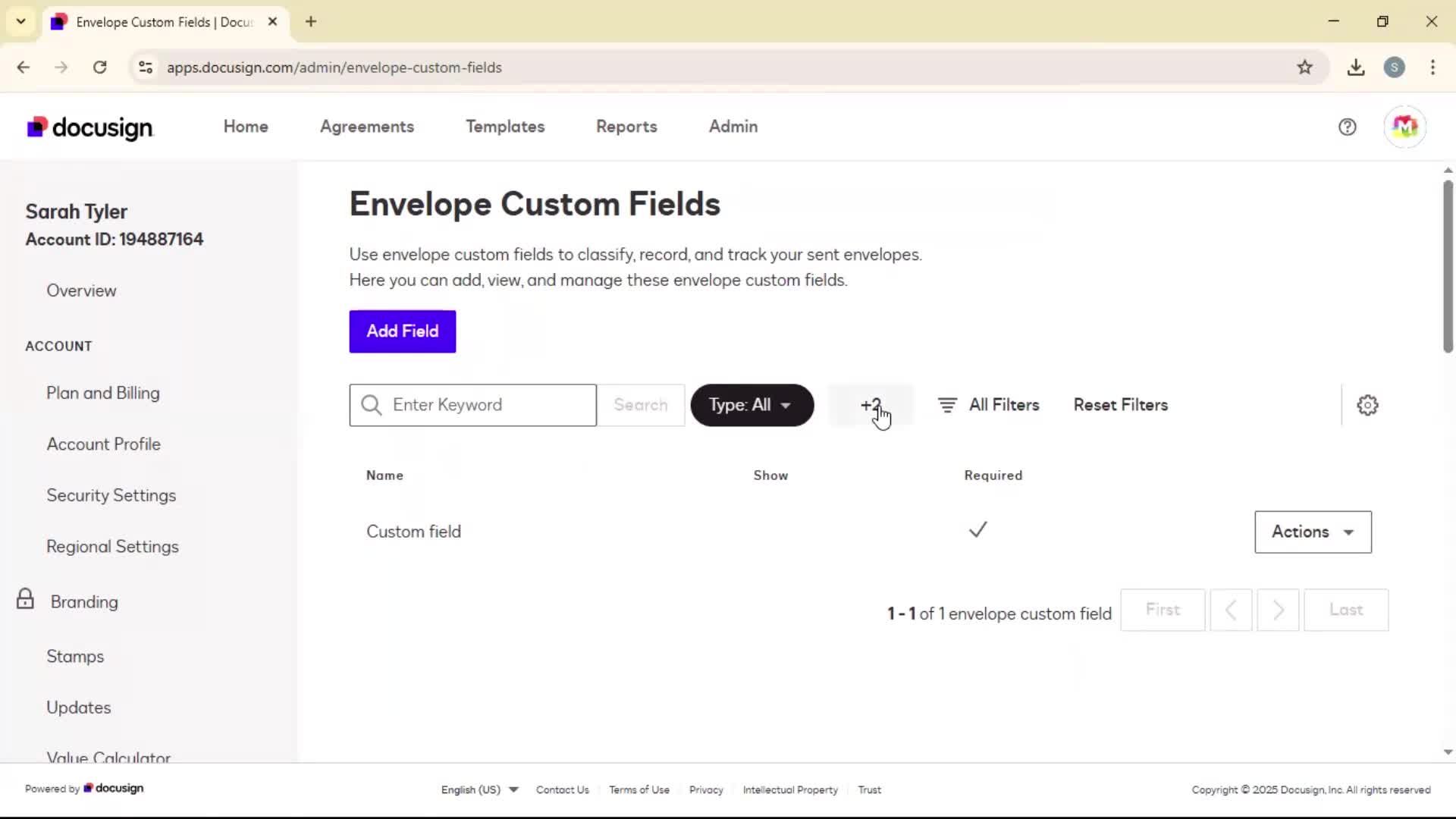This screenshot has width=1456, height=819.
Task: Click Reset Filters
Action: [1121, 405]
